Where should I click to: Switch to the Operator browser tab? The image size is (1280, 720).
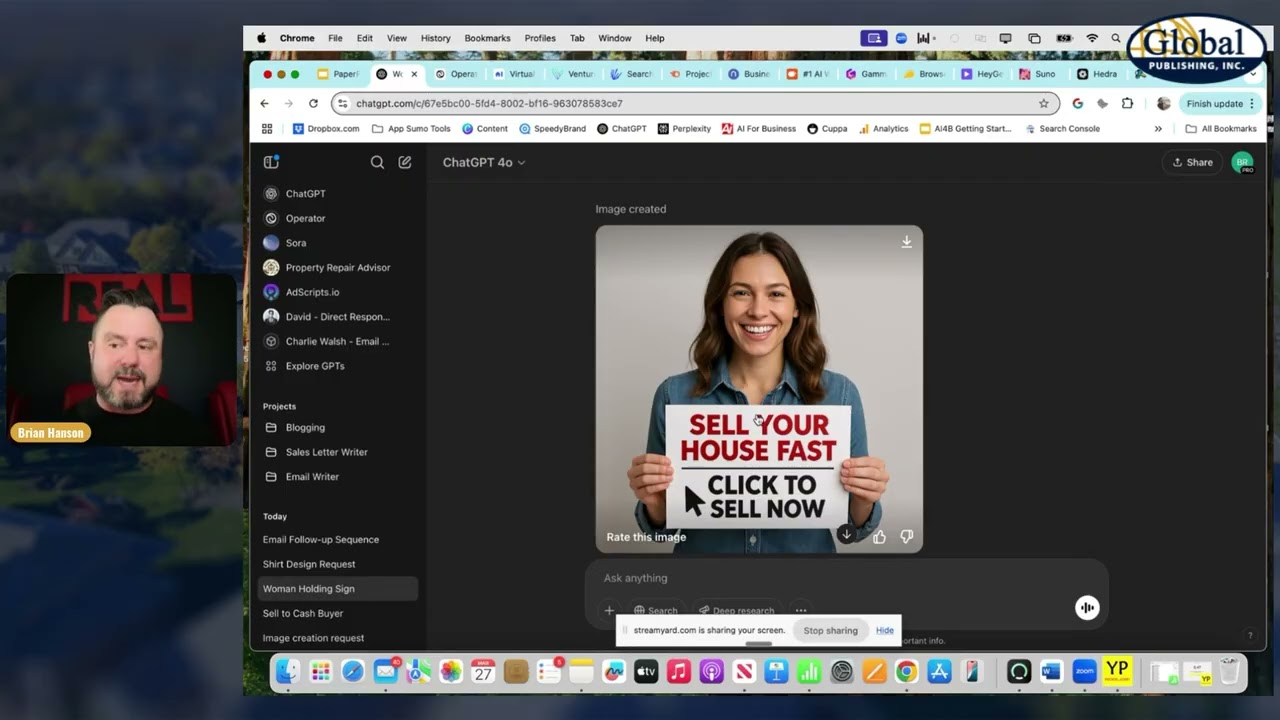456,74
